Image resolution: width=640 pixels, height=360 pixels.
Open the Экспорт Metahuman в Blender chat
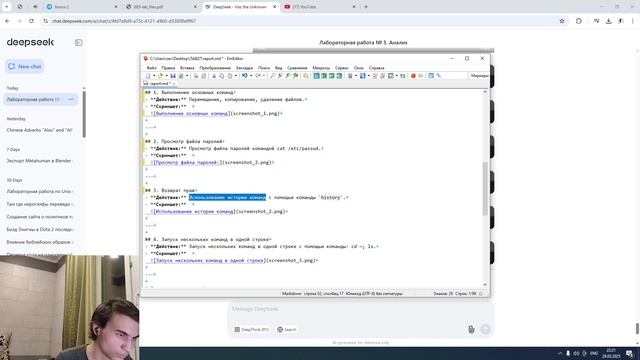(x=40, y=161)
